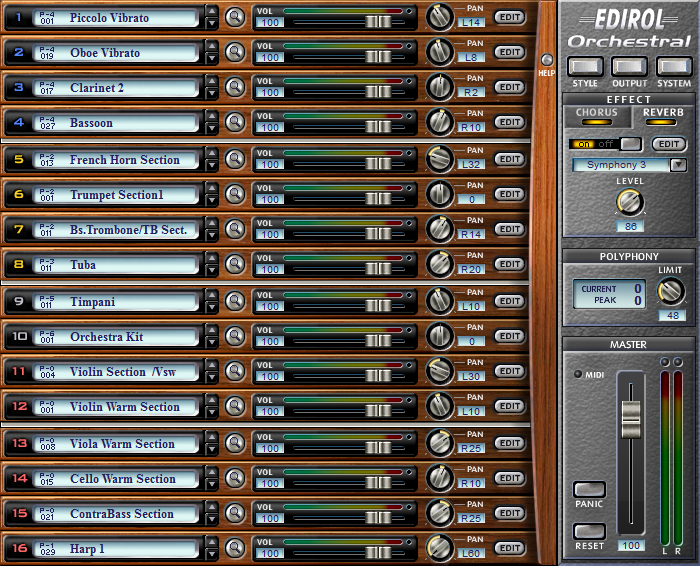The image size is (700, 566).
Task: Click the preset stepper arrows for Bassoon
Action: pos(212,122)
